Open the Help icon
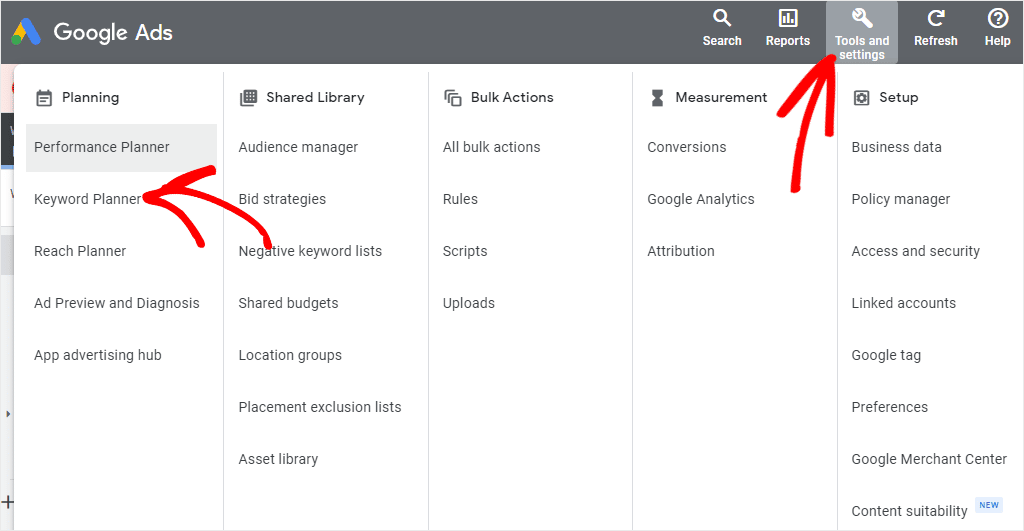 pos(997,18)
